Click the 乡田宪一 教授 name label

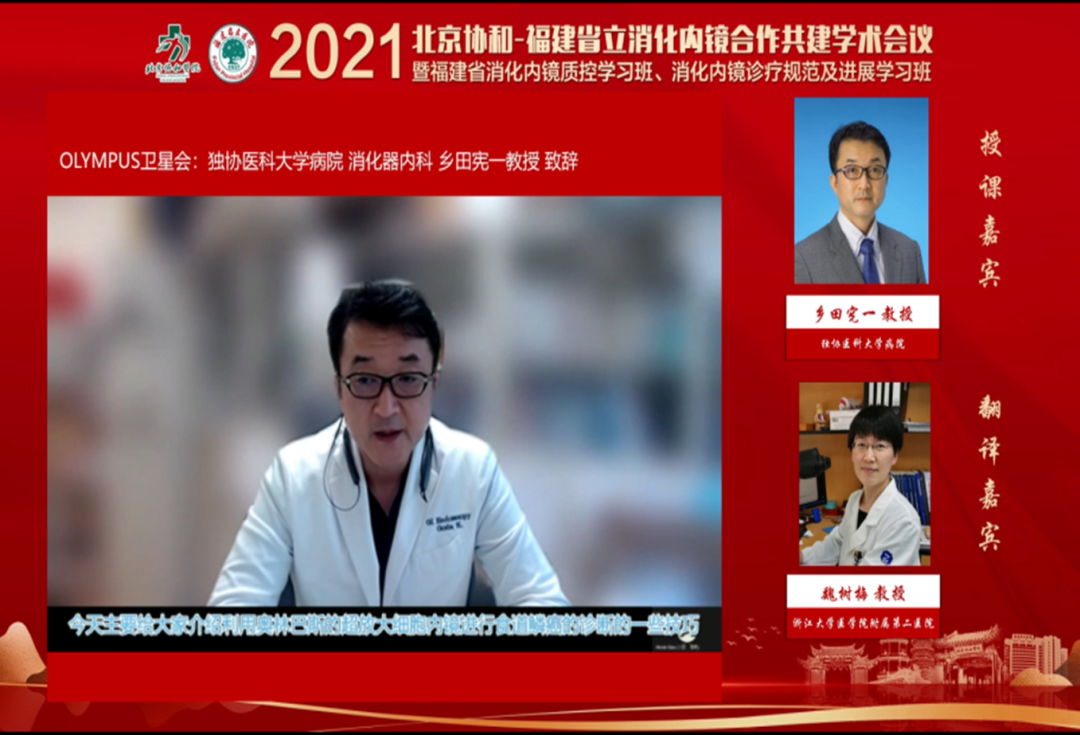[862, 312]
